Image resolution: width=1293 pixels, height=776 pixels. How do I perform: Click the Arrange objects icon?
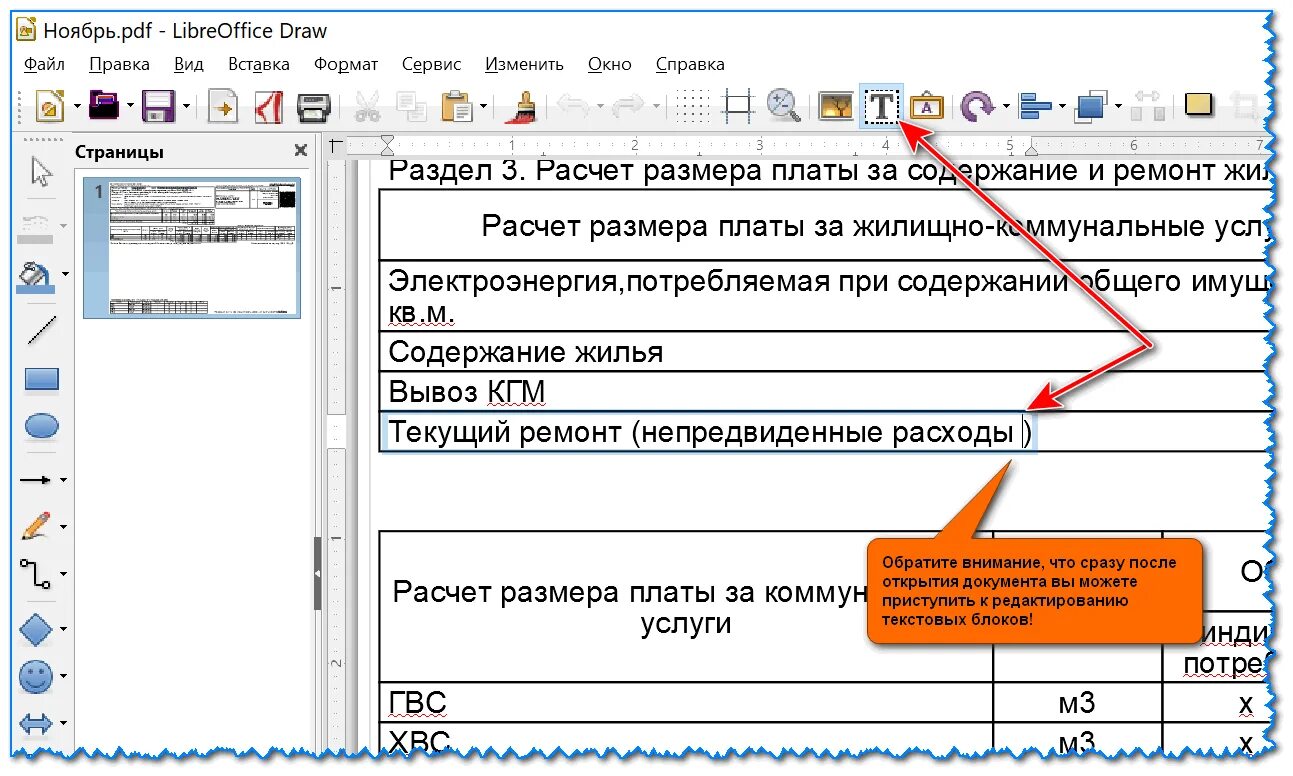tap(1090, 106)
